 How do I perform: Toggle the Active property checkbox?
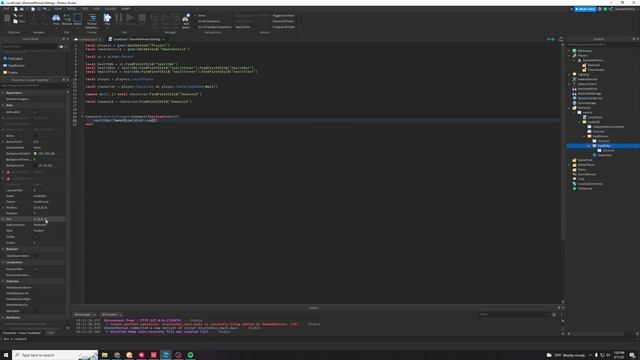36,136
